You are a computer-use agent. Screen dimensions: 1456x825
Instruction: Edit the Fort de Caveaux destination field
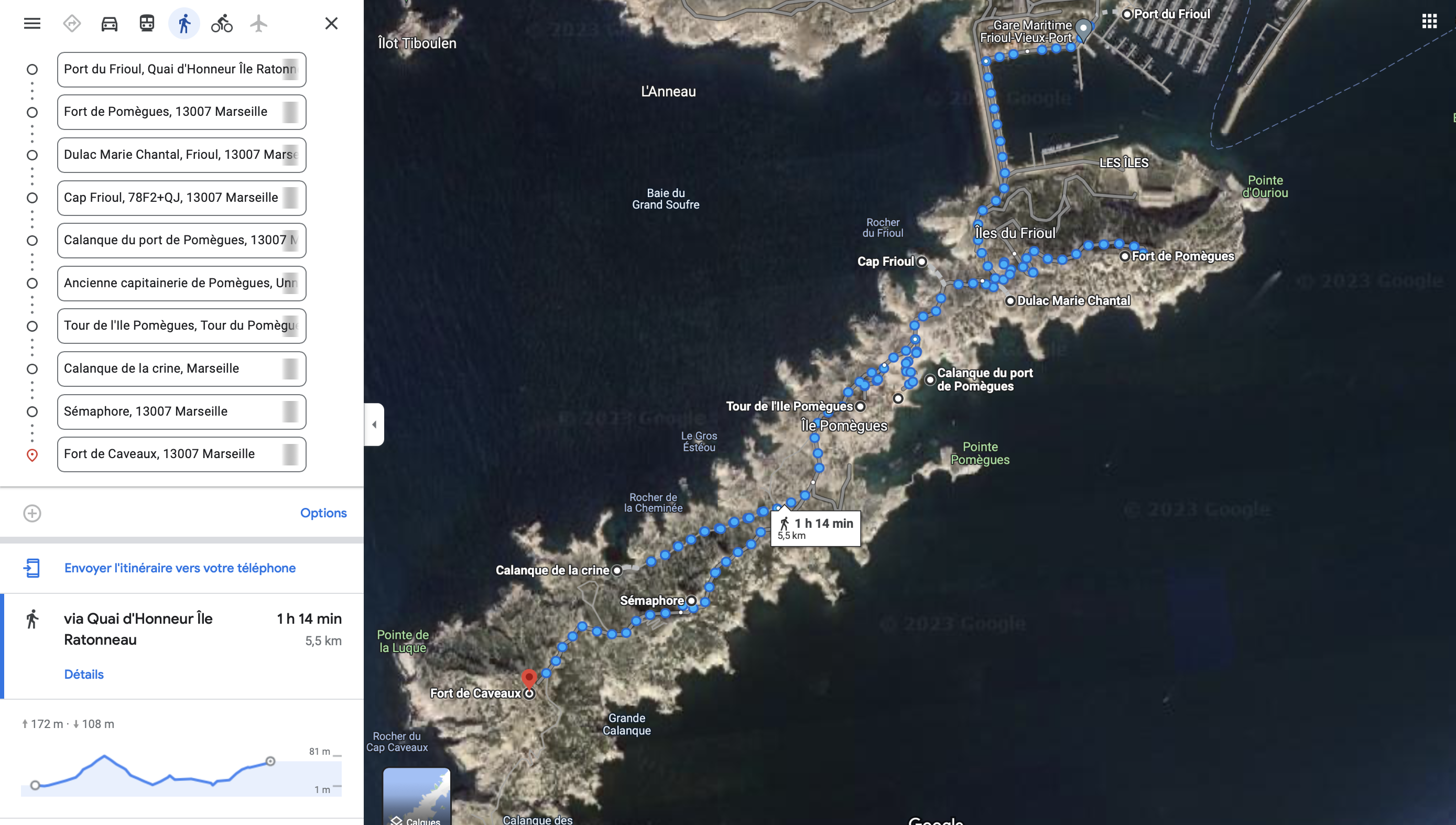tap(181, 454)
